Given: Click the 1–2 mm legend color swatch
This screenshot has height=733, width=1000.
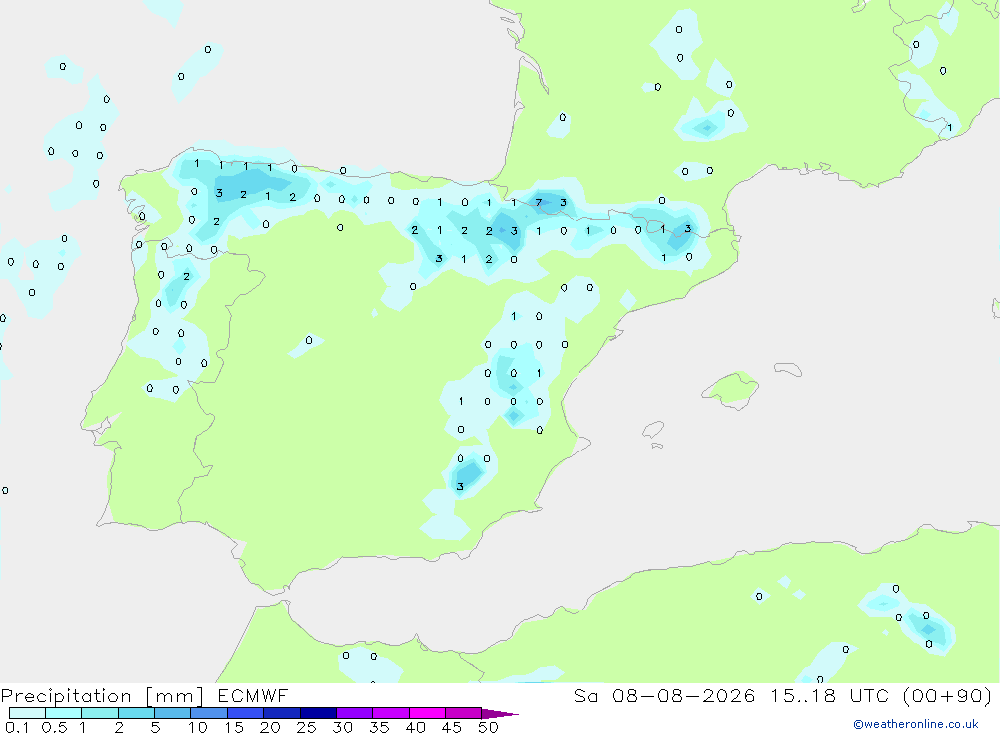Looking at the screenshot, I should click(x=100, y=713).
